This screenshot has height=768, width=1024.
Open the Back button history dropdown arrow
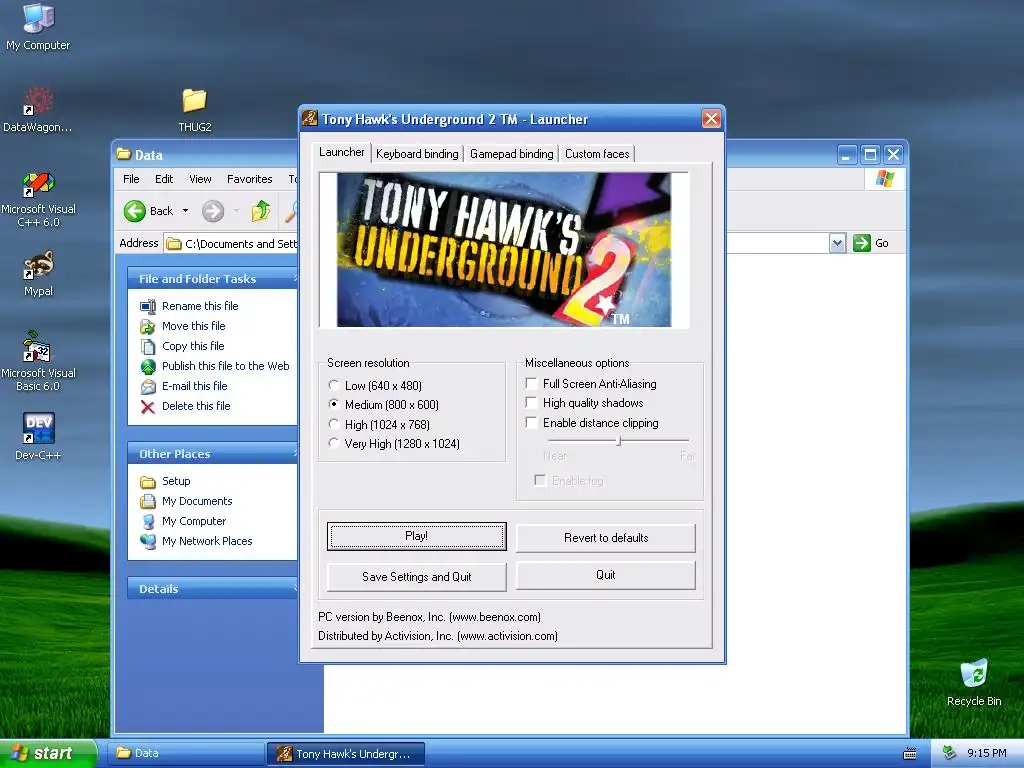(x=185, y=211)
